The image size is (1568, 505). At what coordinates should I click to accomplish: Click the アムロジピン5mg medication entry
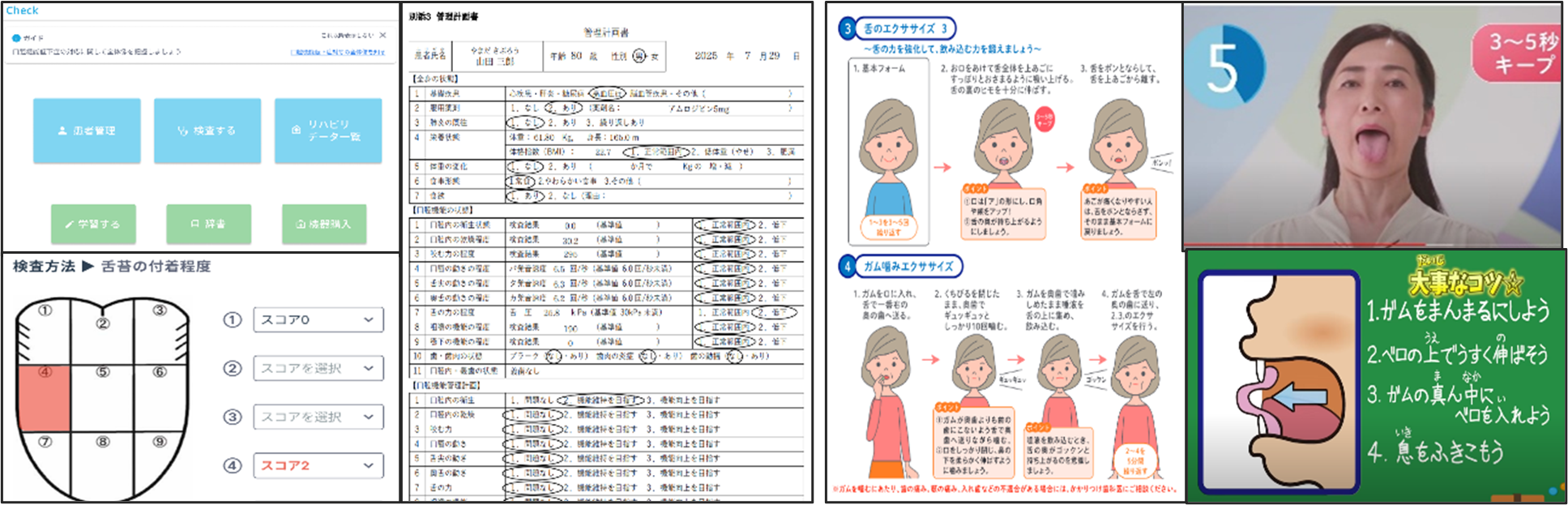(x=699, y=108)
